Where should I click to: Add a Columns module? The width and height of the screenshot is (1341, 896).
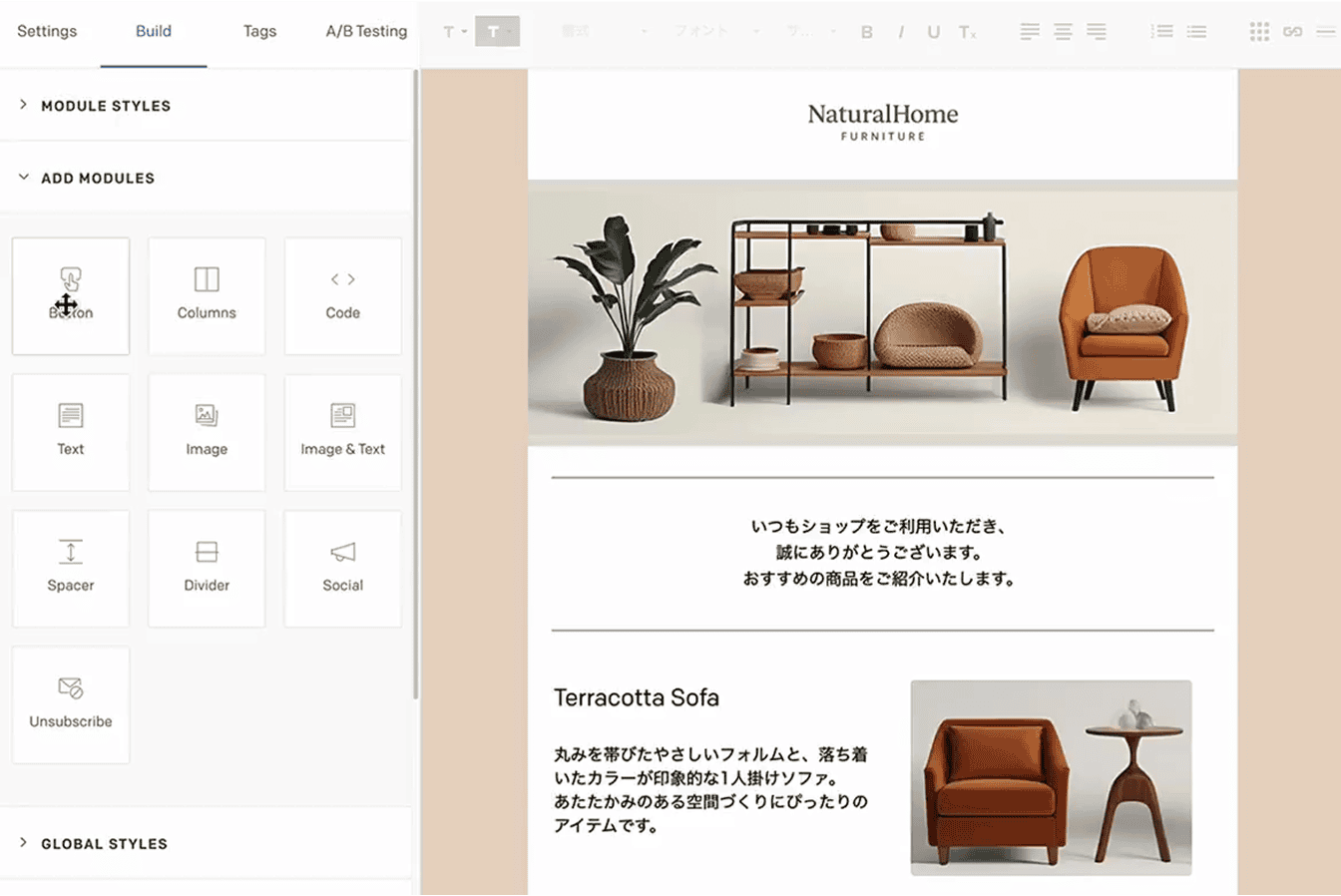pyautogui.click(x=207, y=295)
